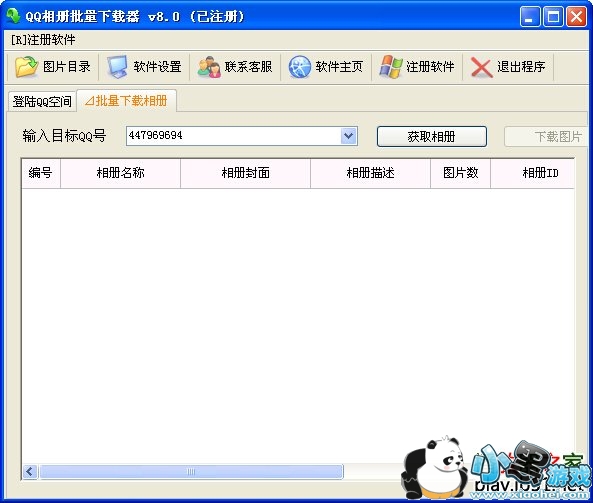Screen dimensions: 593x503
Task: Click the 软件设置 monitor icon
Action: [117, 67]
